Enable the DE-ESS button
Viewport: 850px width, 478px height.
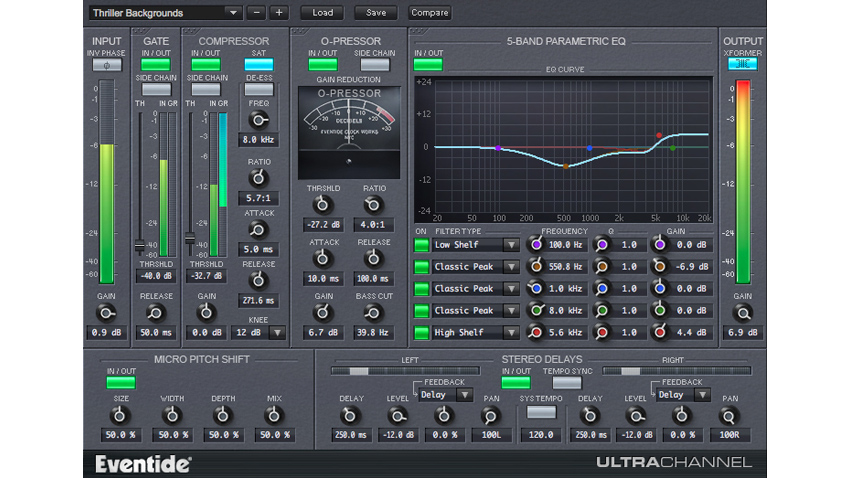tap(259, 89)
